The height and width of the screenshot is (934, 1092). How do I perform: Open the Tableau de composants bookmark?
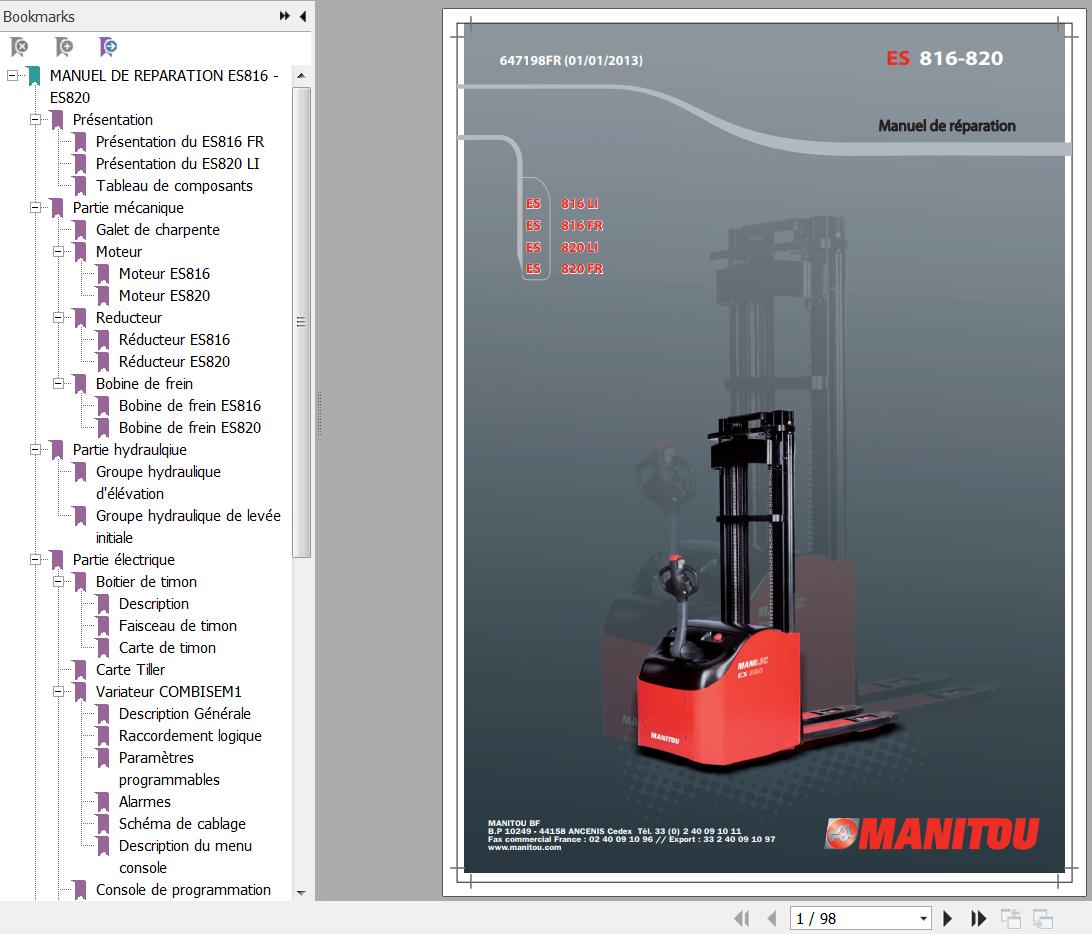pos(174,186)
